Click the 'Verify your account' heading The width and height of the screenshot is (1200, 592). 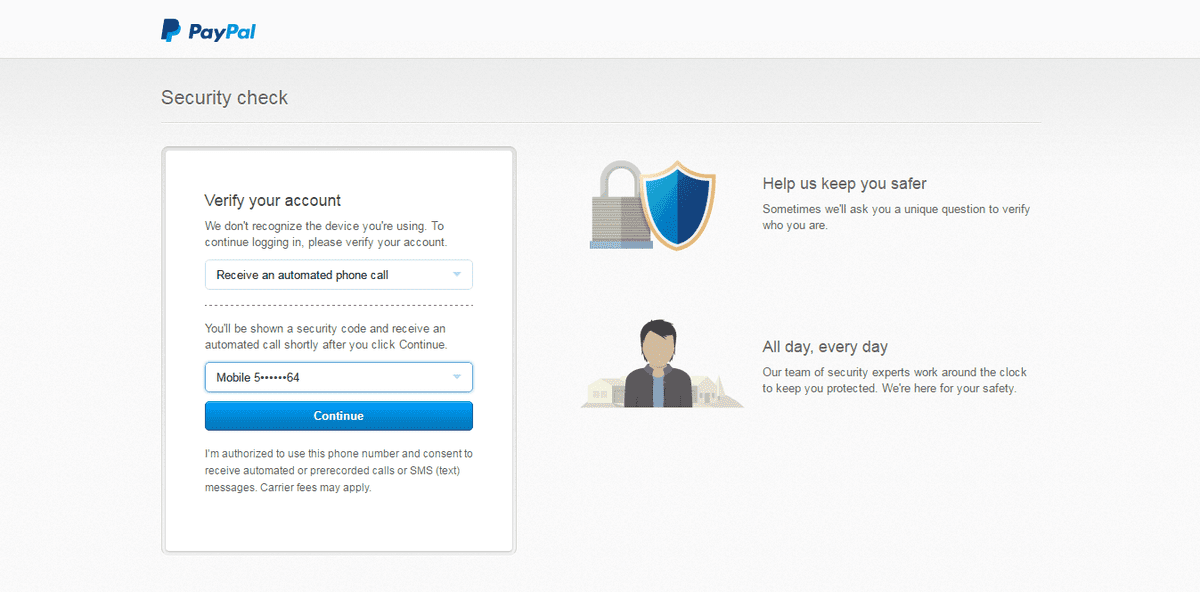[x=273, y=200]
